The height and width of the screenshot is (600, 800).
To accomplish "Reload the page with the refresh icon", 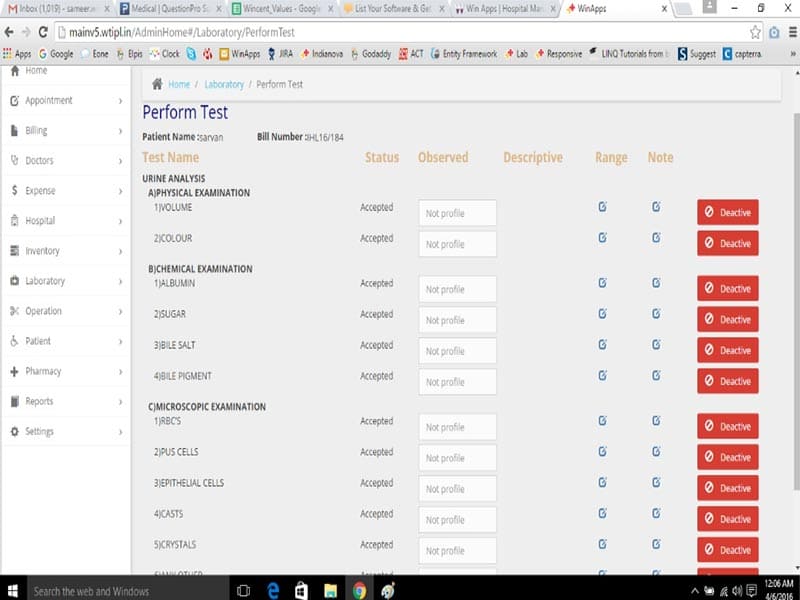I will [43, 32].
